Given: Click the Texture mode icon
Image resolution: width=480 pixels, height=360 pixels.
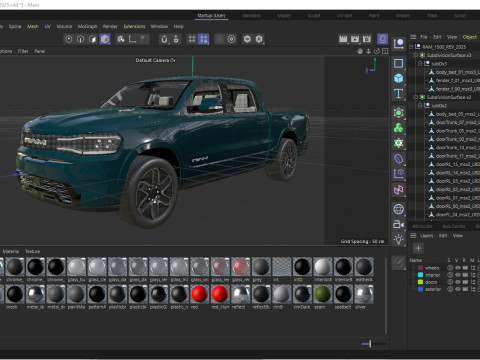Looking at the screenshot, I should click(x=121, y=39).
